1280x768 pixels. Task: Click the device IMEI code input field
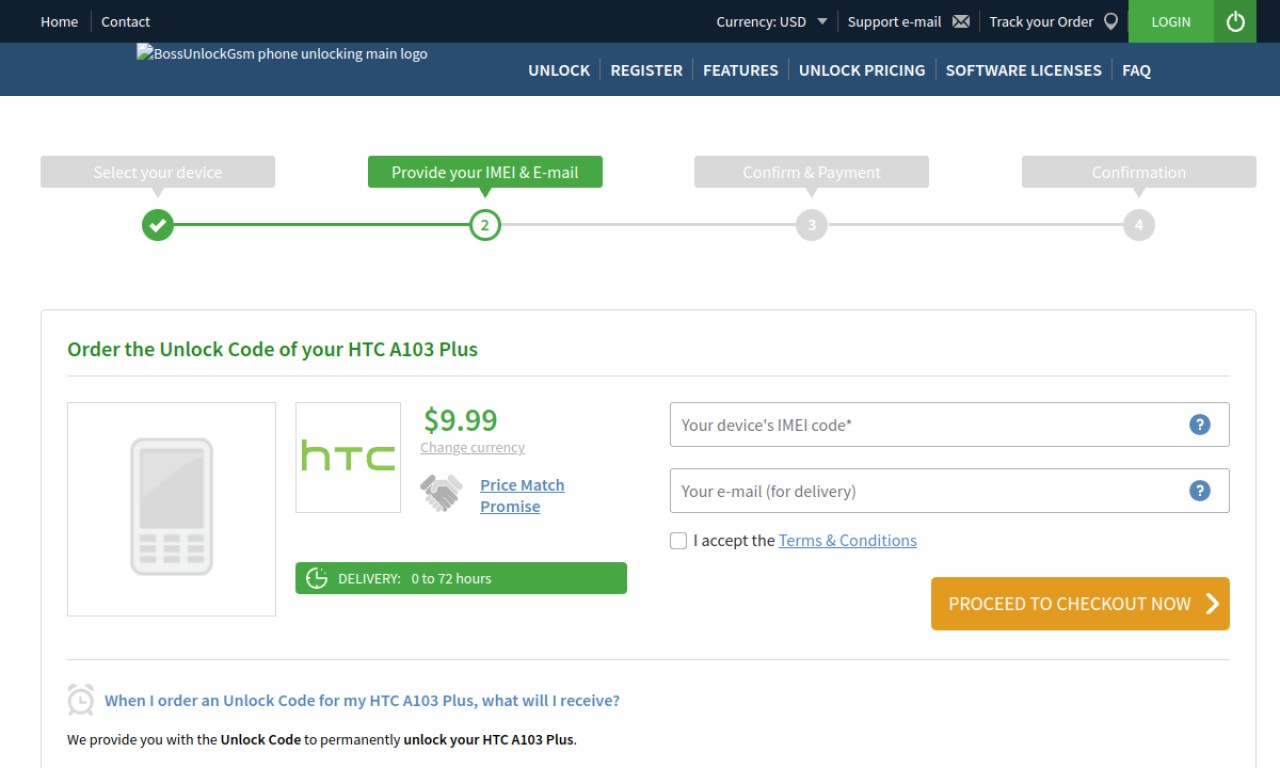[949, 424]
